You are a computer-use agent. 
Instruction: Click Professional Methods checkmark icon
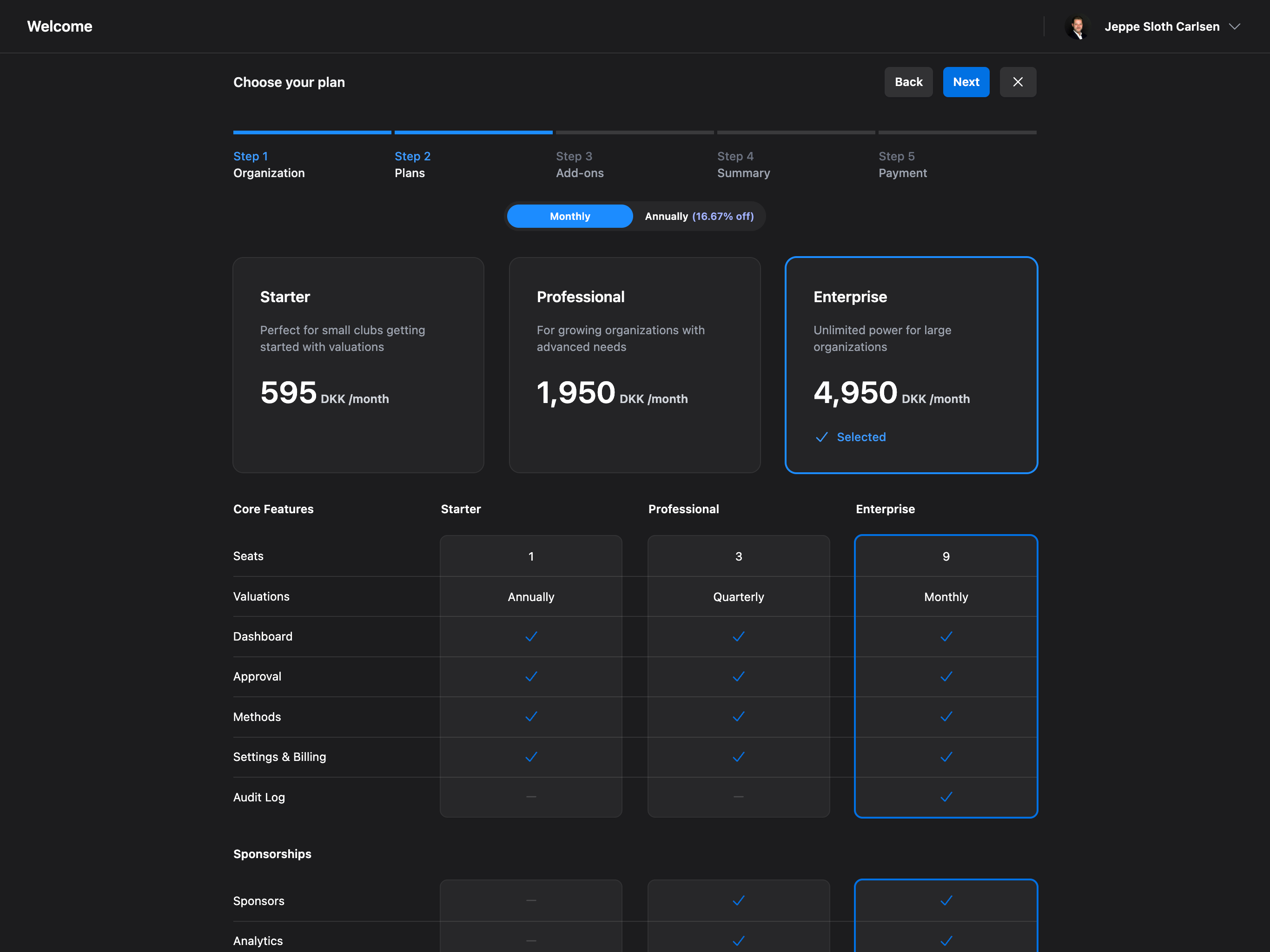738,717
